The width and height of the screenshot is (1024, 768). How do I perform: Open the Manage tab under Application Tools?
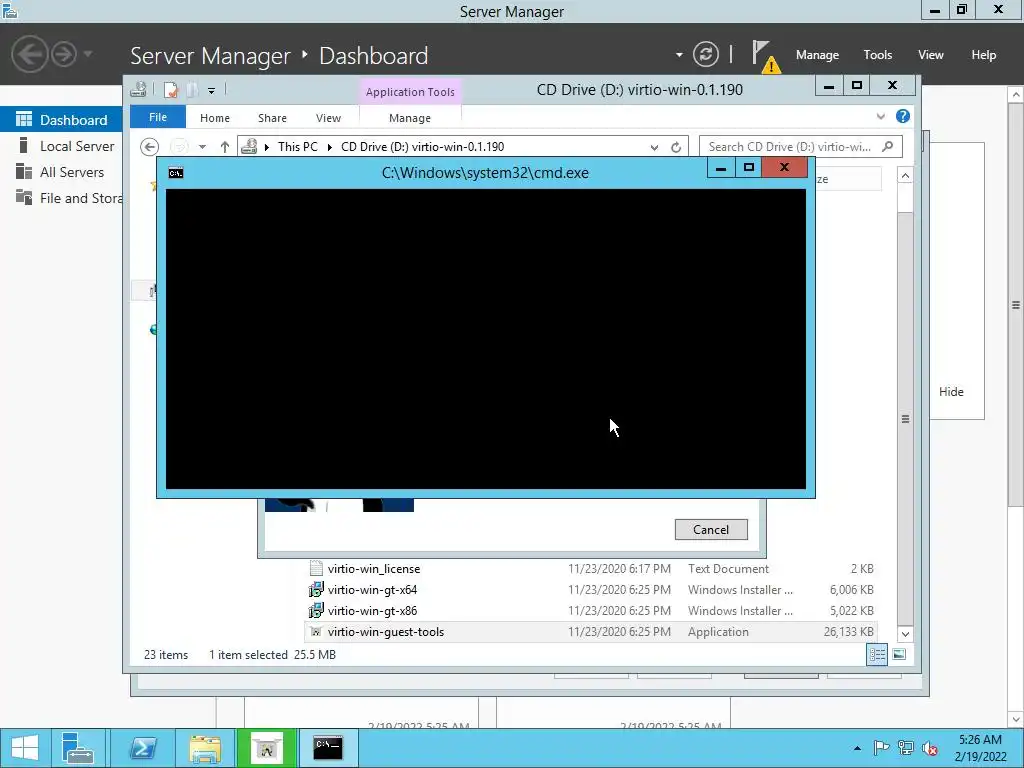pyautogui.click(x=410, y=118)
